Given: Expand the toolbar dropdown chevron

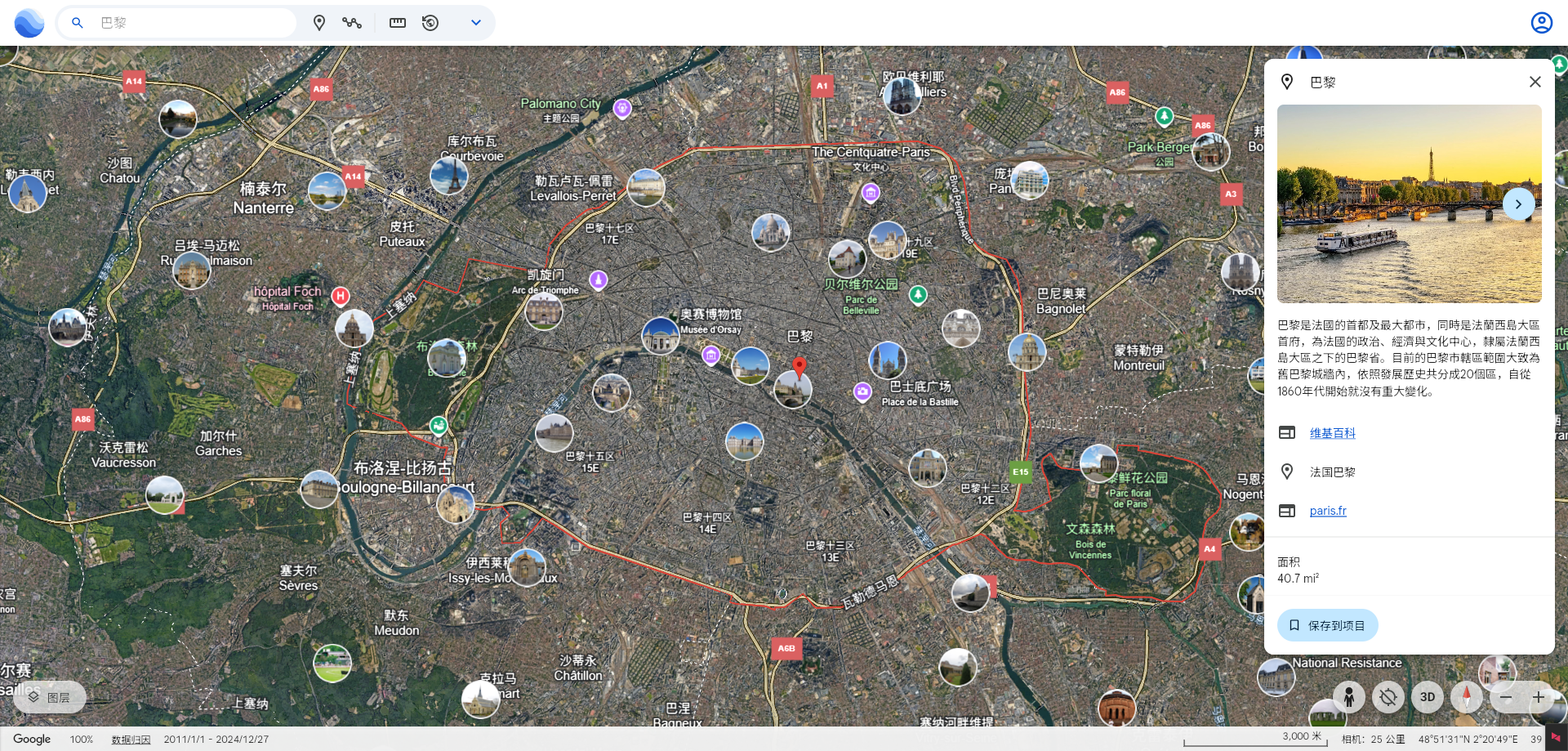Looking at the screenshot, I should pos(476,23).
